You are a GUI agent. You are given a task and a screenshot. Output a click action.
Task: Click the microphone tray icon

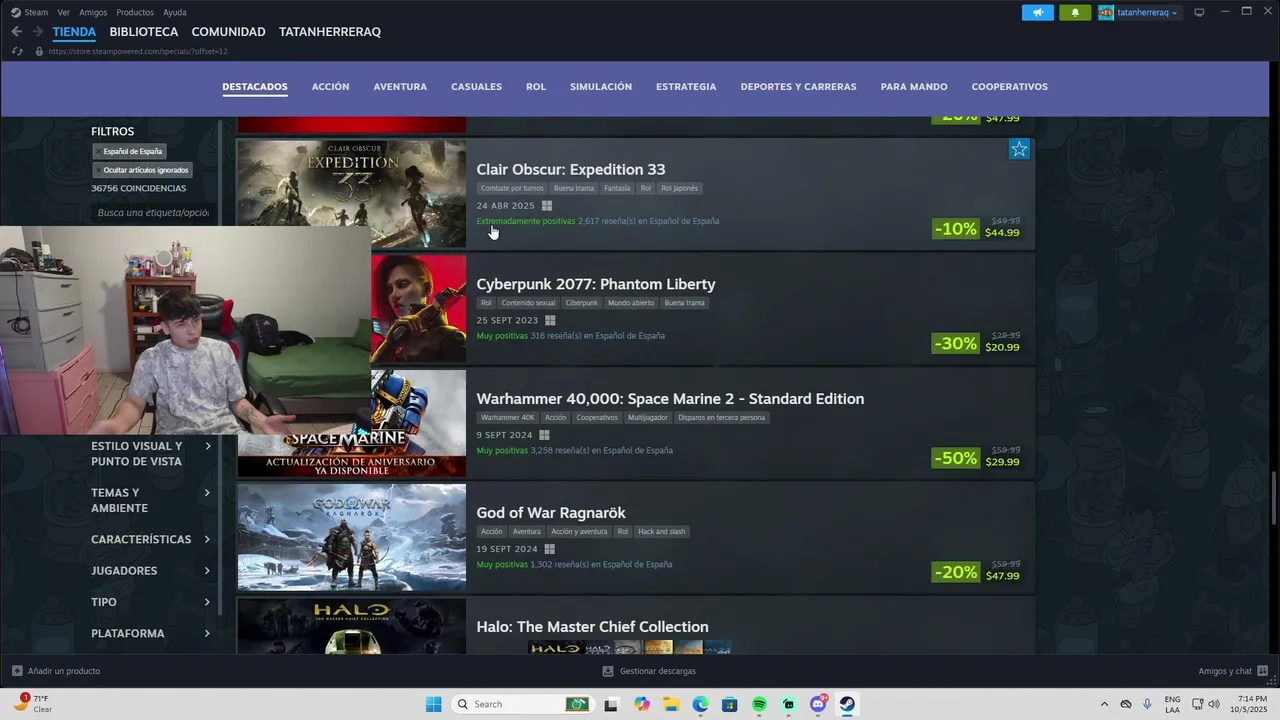1147,704
